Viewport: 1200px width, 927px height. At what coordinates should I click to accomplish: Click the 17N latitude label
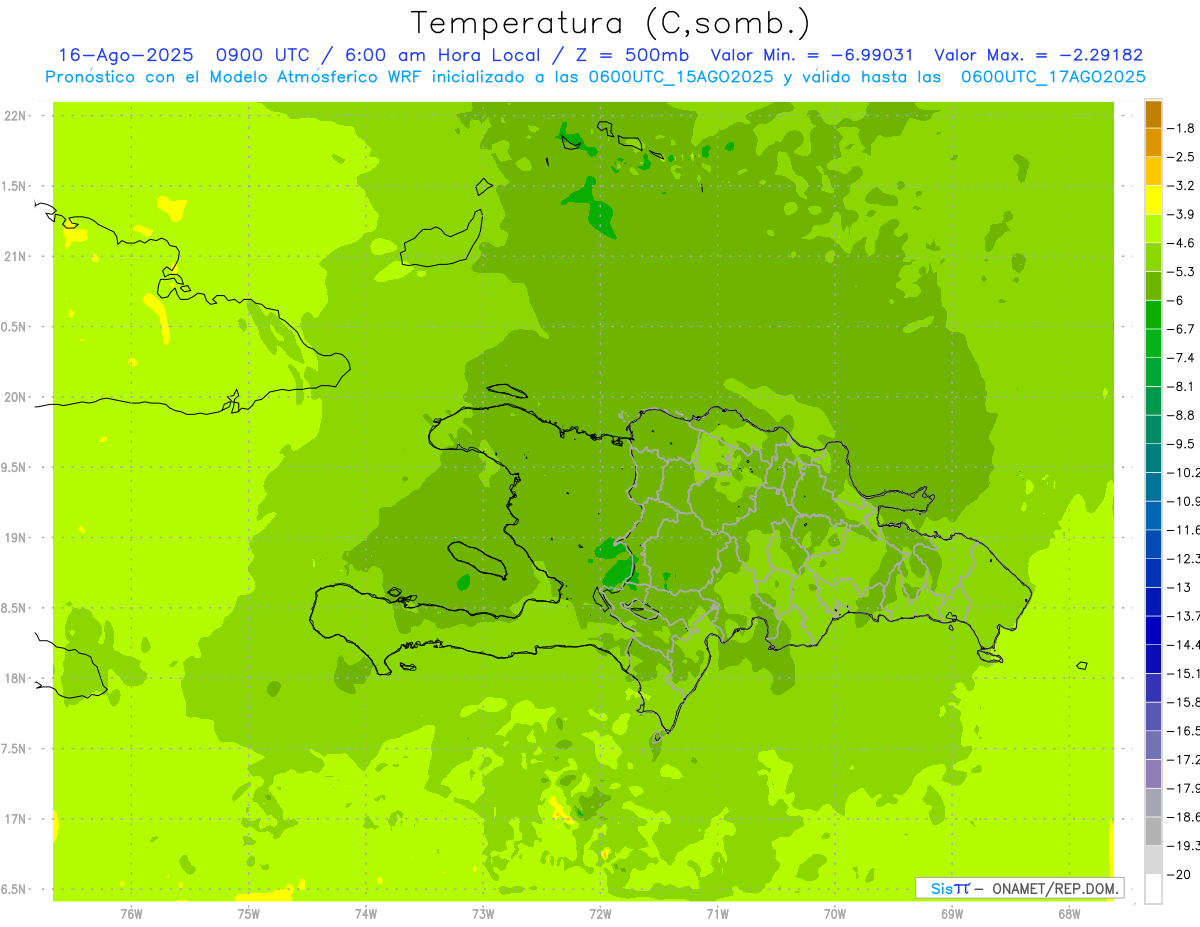(x=15, y=819)
